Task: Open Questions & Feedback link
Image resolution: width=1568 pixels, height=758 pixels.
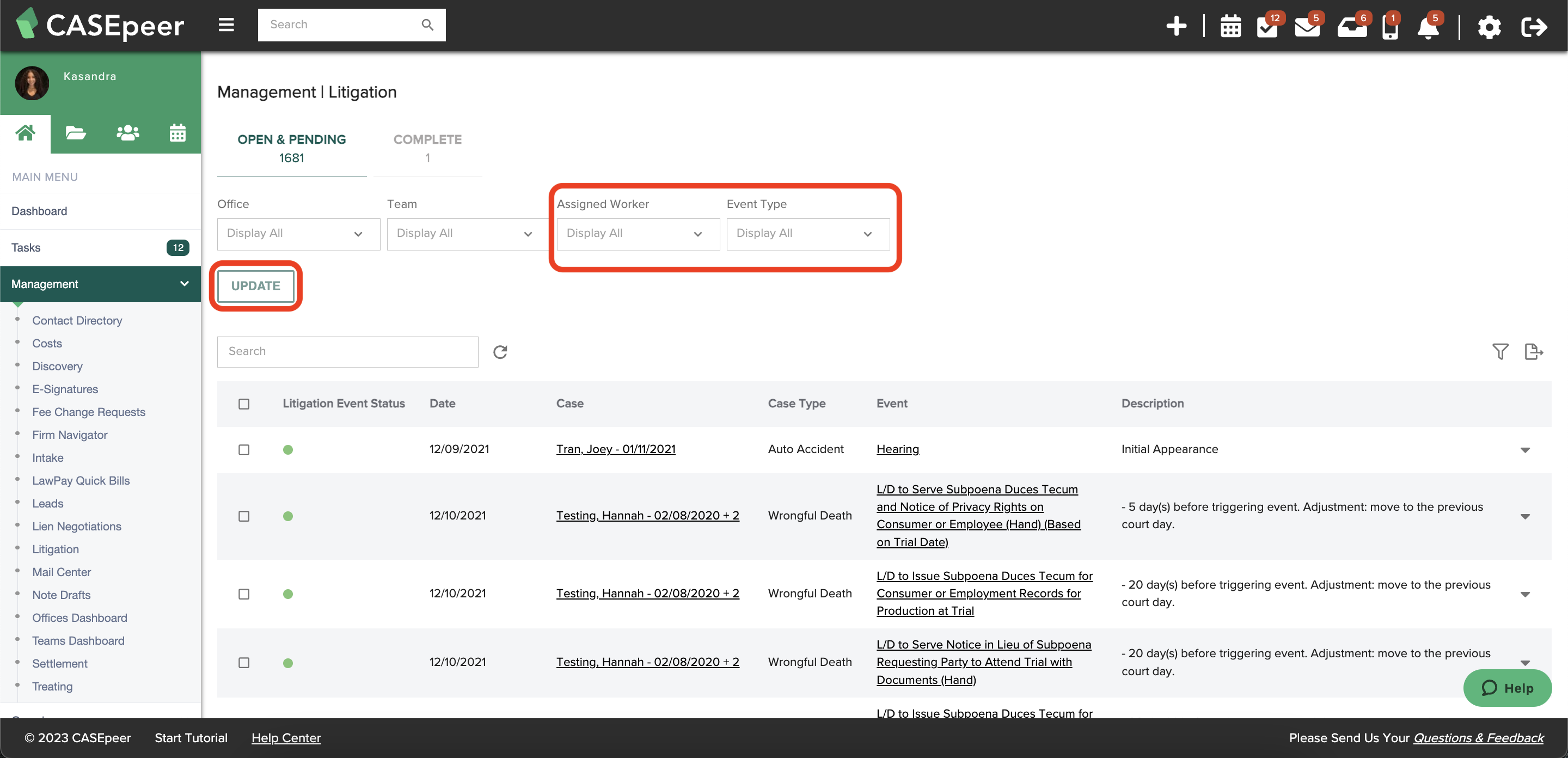Action: point(1478,737)
